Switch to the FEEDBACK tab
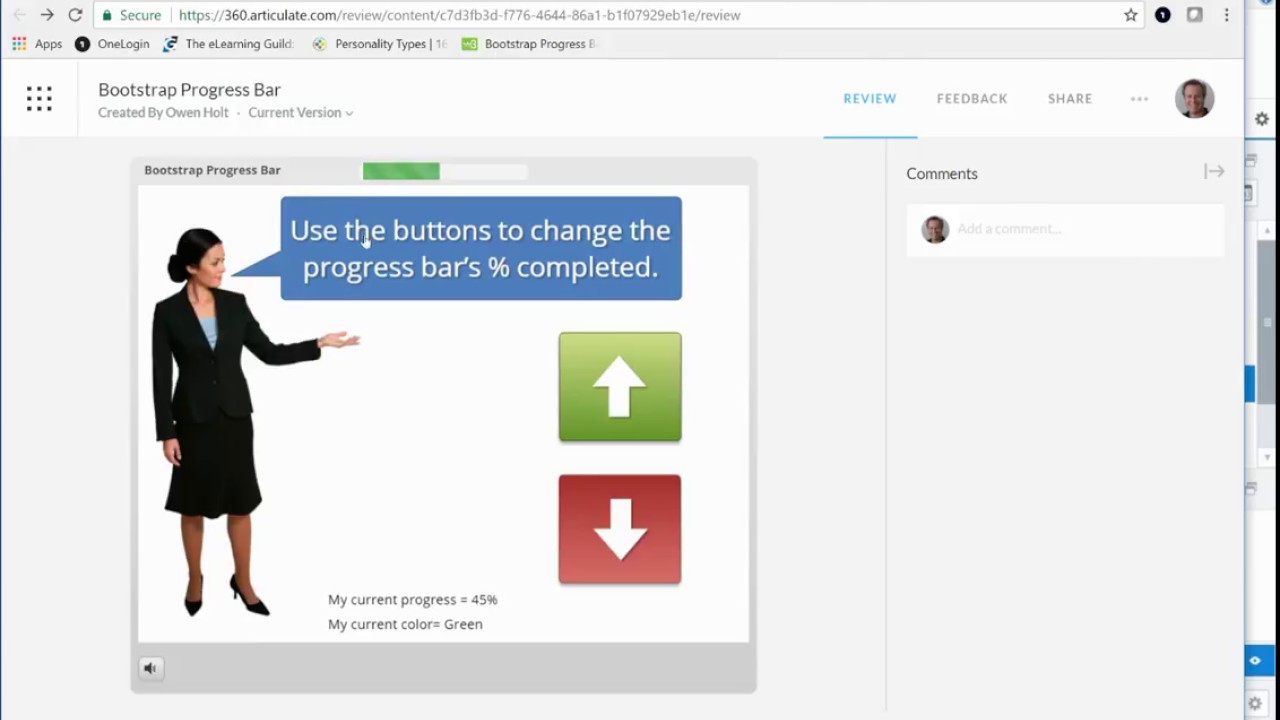The width and height of the screenshot is (1280, 720). pyautogui.click(x=972, y=98)
